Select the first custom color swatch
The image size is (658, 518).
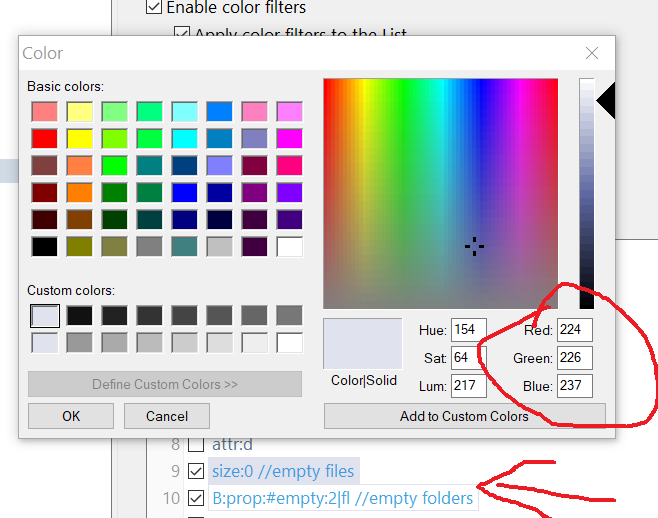click(x=44, y=316)
